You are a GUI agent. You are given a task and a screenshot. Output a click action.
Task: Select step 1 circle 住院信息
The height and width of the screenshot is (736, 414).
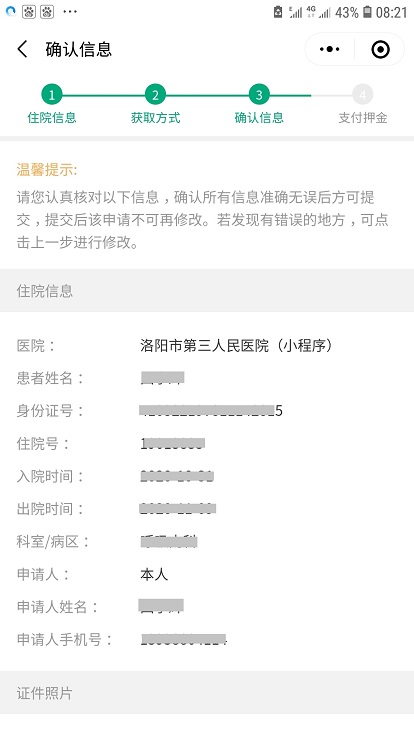point(52,95)
